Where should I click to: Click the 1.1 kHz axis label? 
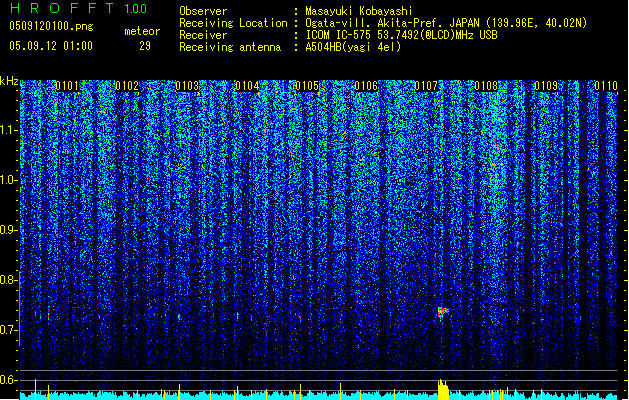[9, 130]
